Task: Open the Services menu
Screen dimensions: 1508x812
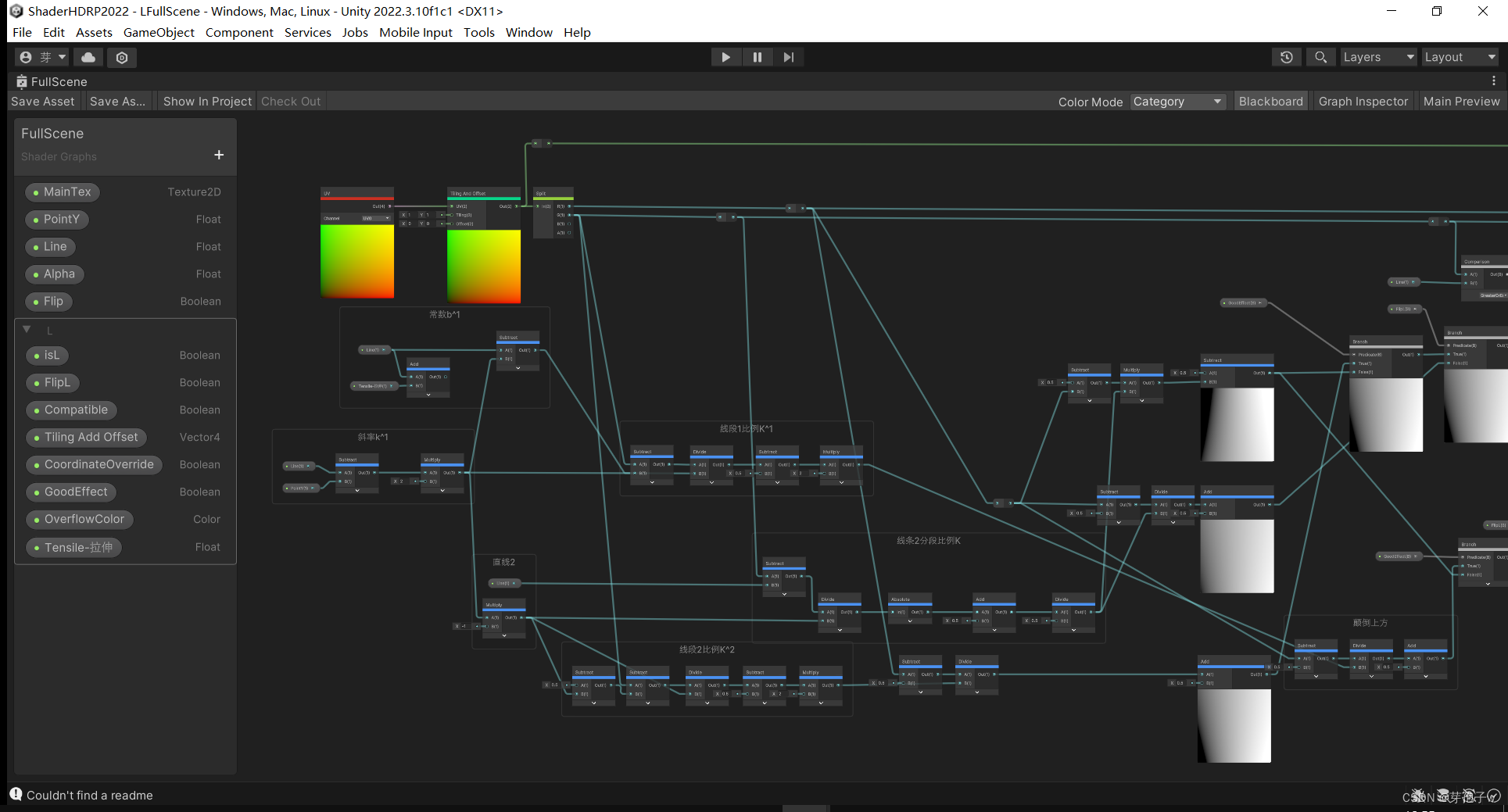Action: [x=307, y=32]
